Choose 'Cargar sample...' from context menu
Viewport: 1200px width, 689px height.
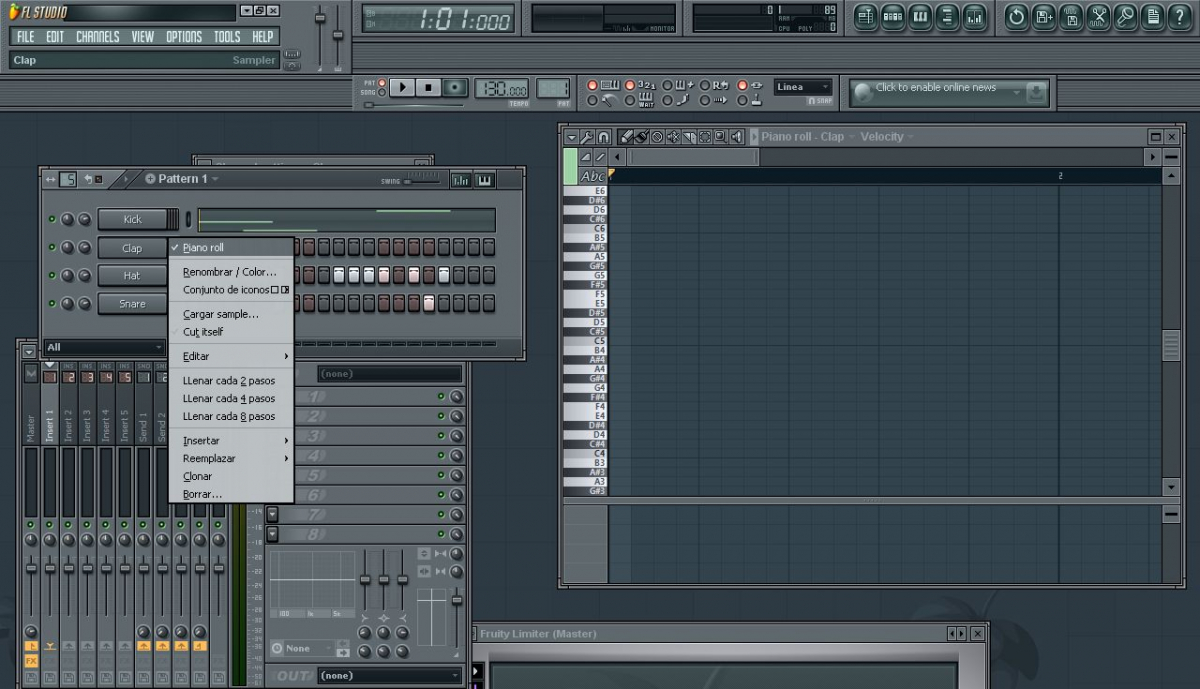[220, 314]
